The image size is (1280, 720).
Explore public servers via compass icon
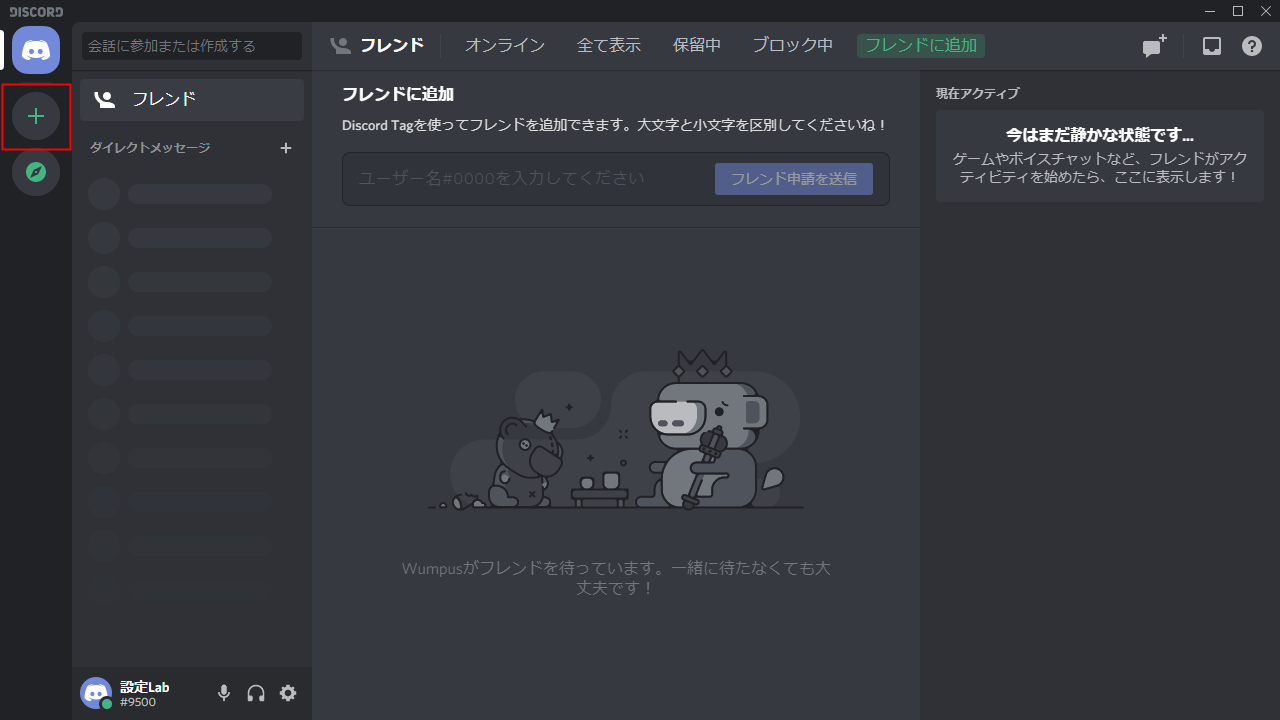click(36, 172)
